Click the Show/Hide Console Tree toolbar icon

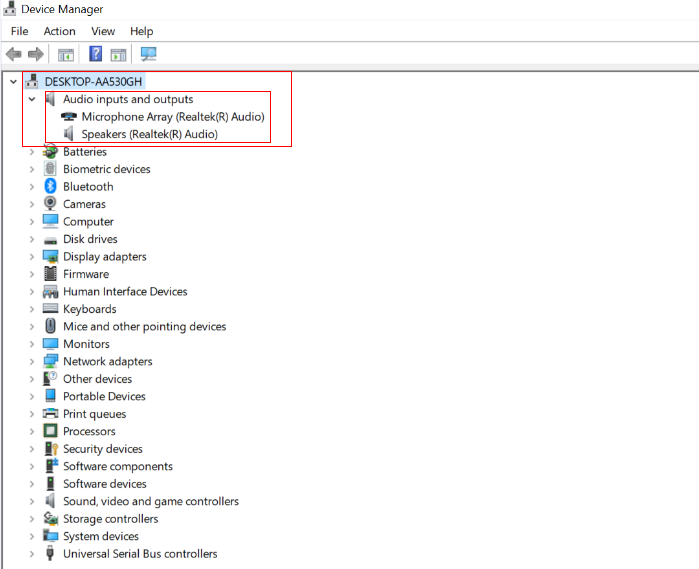click(66, 54)
